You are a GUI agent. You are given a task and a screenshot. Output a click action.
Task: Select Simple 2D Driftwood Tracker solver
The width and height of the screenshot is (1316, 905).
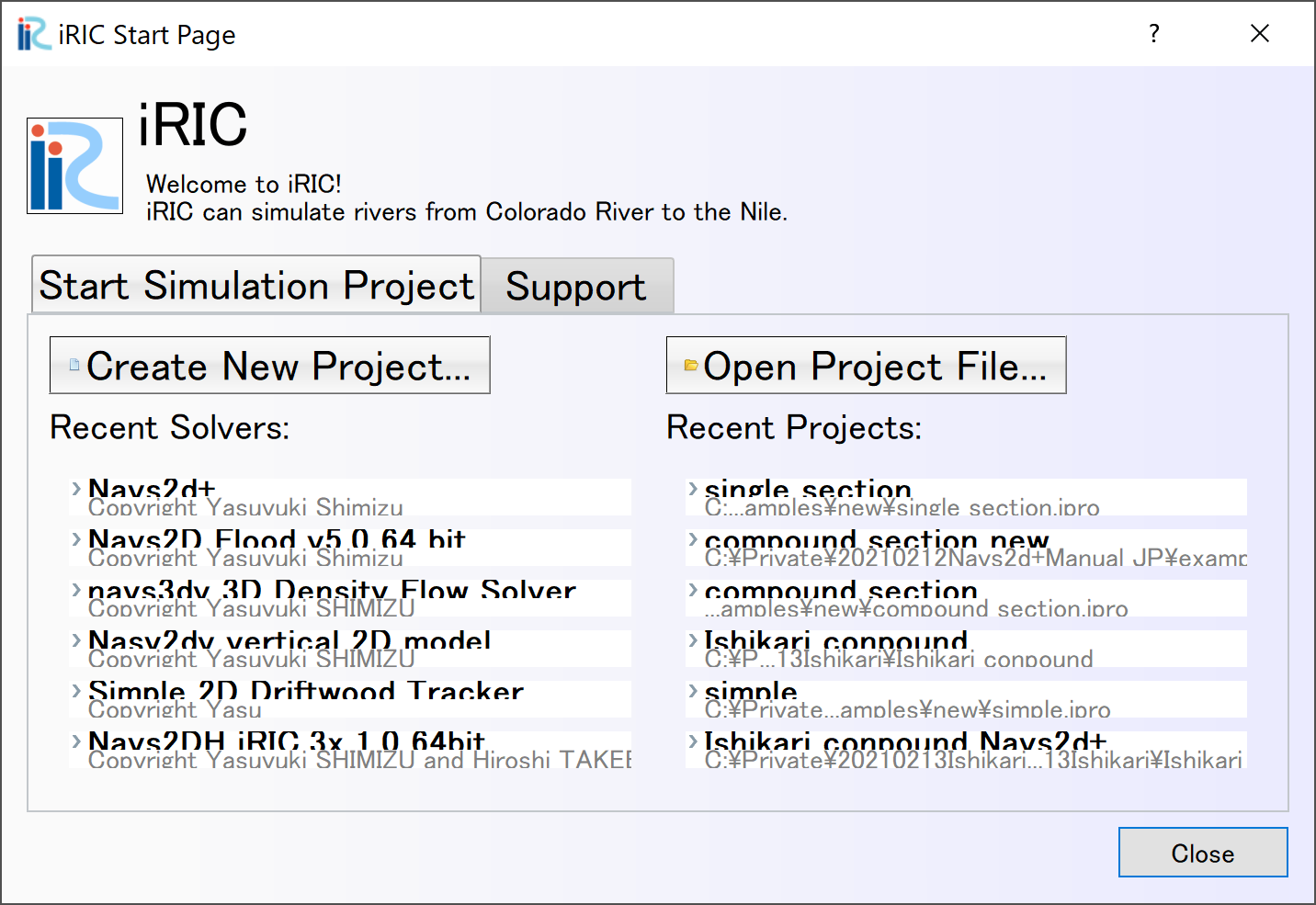coord(350,699)
